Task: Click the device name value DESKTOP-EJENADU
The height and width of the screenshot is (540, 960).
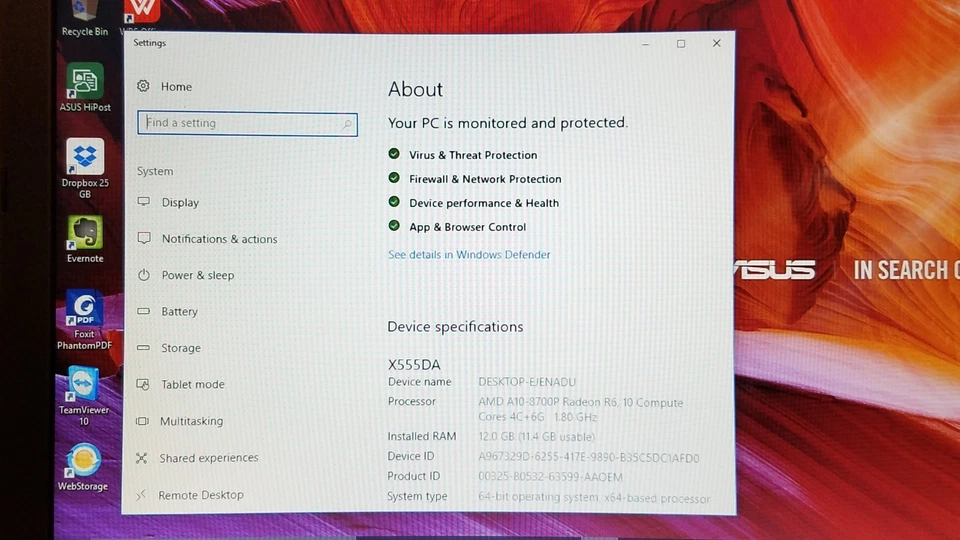Action: [x=527, y=381]
